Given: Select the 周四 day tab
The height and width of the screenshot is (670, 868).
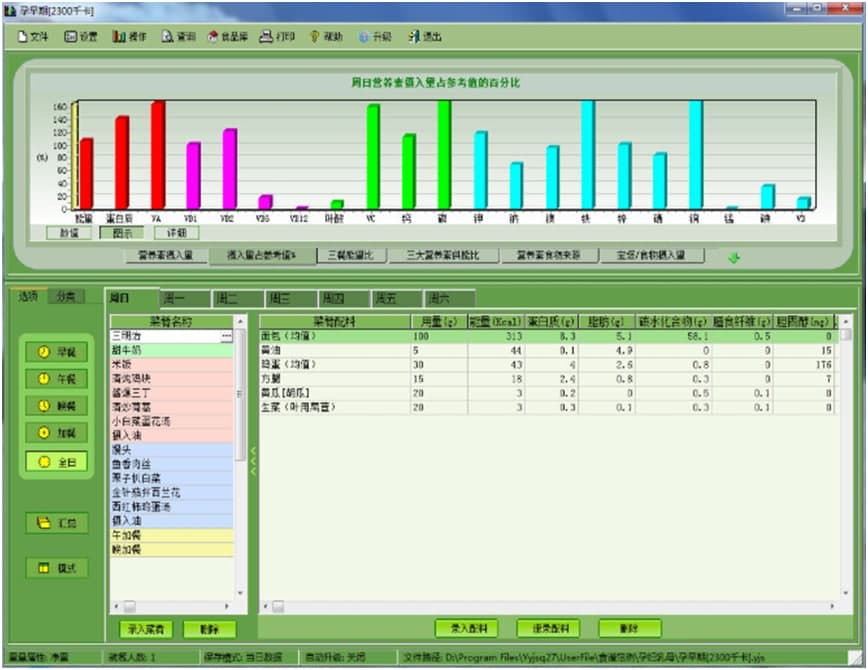Looking at the screenshot, I should click(344, 299).
